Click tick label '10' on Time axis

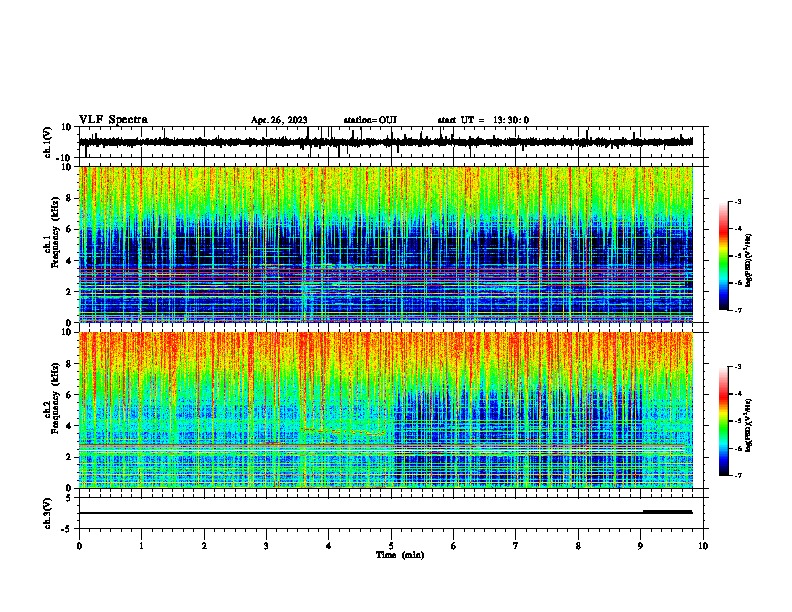click(x=703, y=546)
